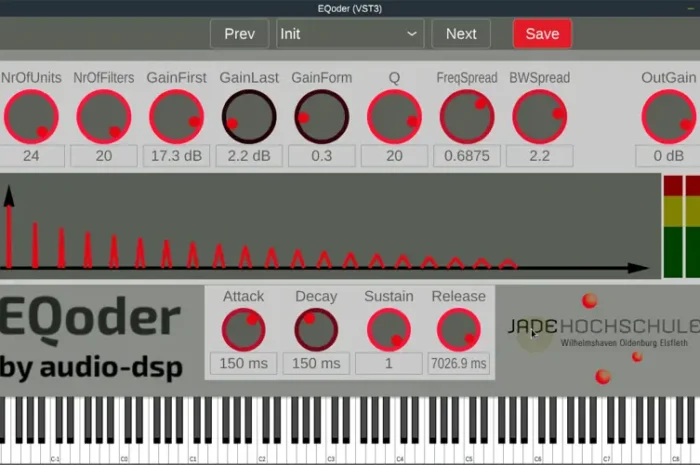Click the Sustain value field showing 1

pos(389,363)
